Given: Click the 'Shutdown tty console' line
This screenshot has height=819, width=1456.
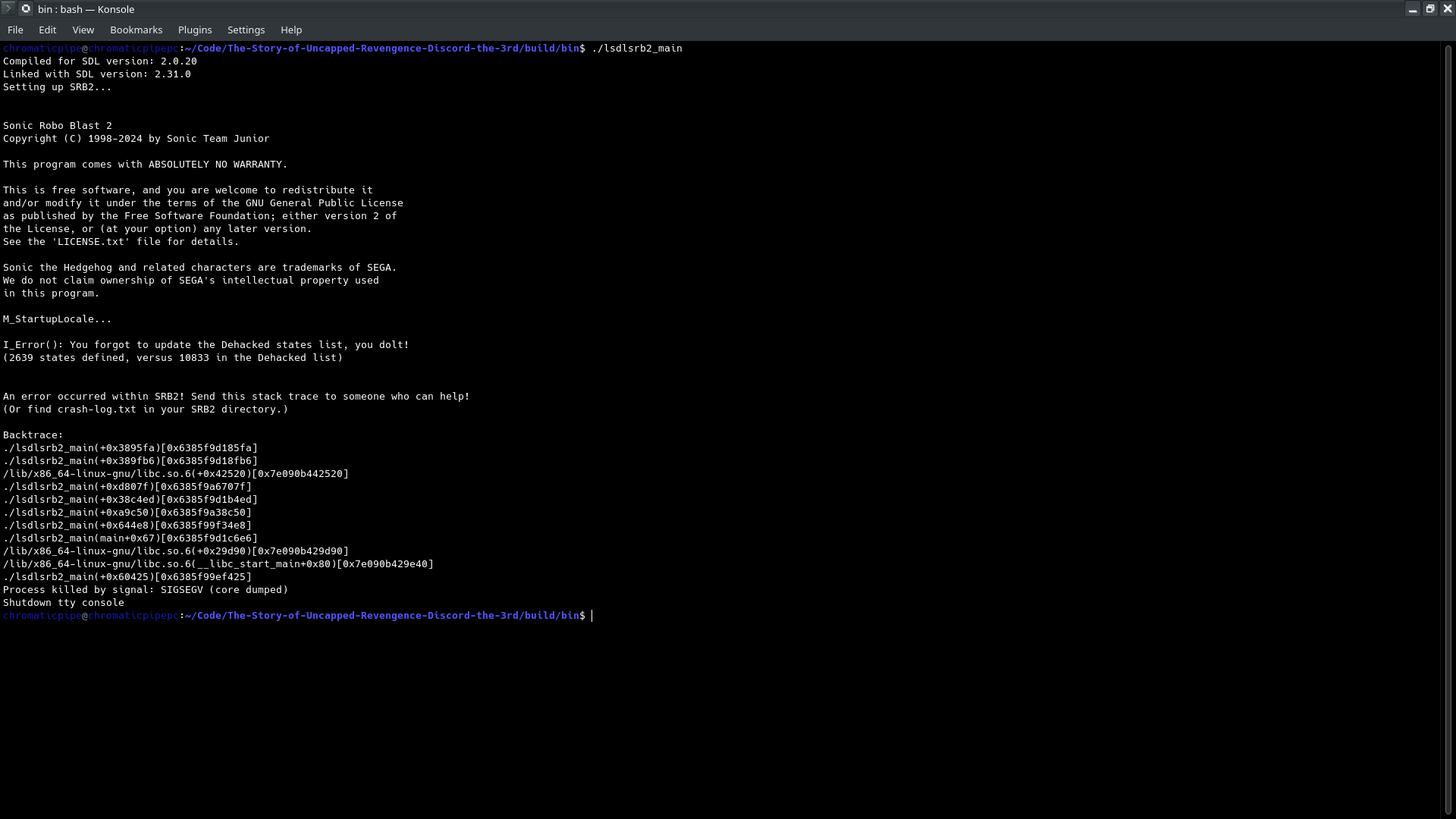Looking at the screenshot, I should point(64,603).
